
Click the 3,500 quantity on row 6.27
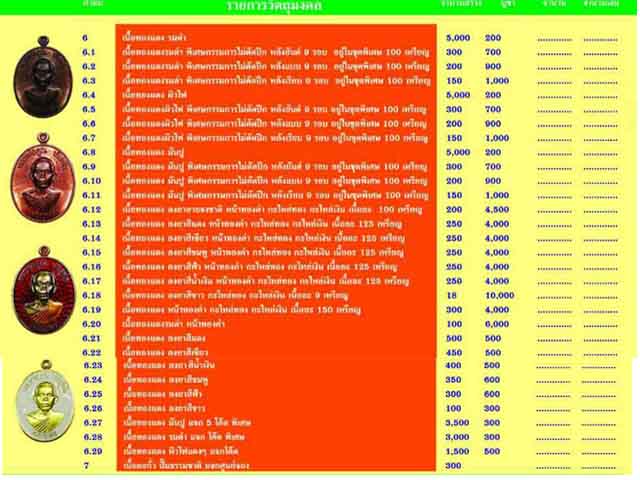[457, 422]
